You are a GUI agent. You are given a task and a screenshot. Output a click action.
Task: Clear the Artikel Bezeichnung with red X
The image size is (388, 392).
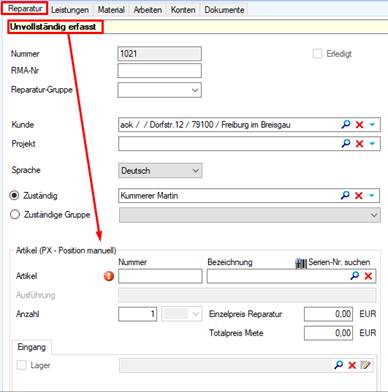[x=368, y=276]
